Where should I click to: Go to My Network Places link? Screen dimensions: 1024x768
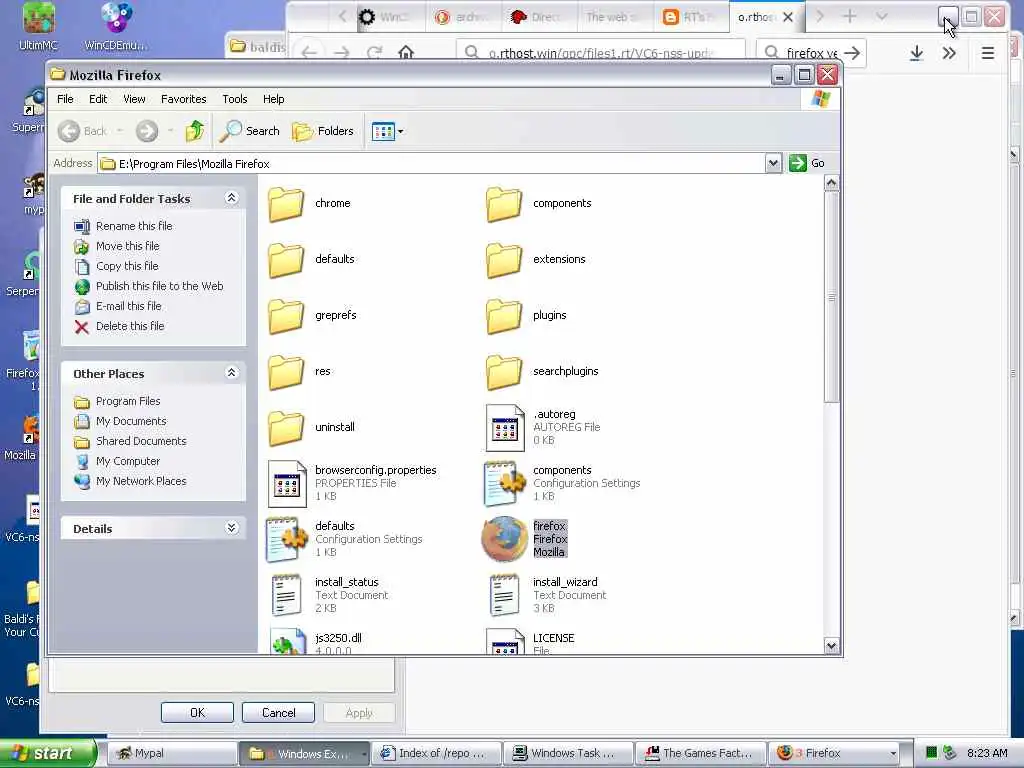pos(141,481)
